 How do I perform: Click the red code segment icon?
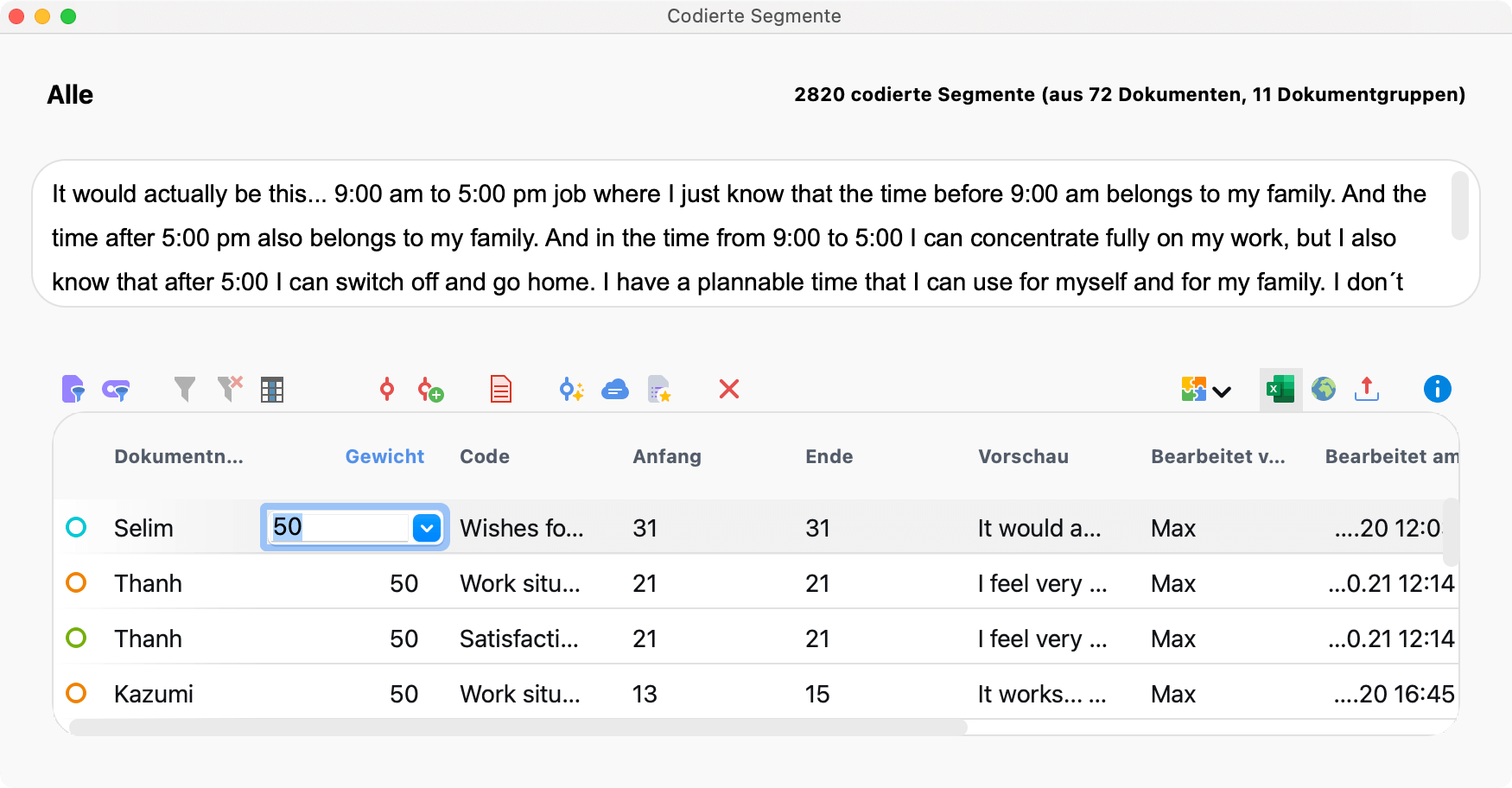point(387,390)
